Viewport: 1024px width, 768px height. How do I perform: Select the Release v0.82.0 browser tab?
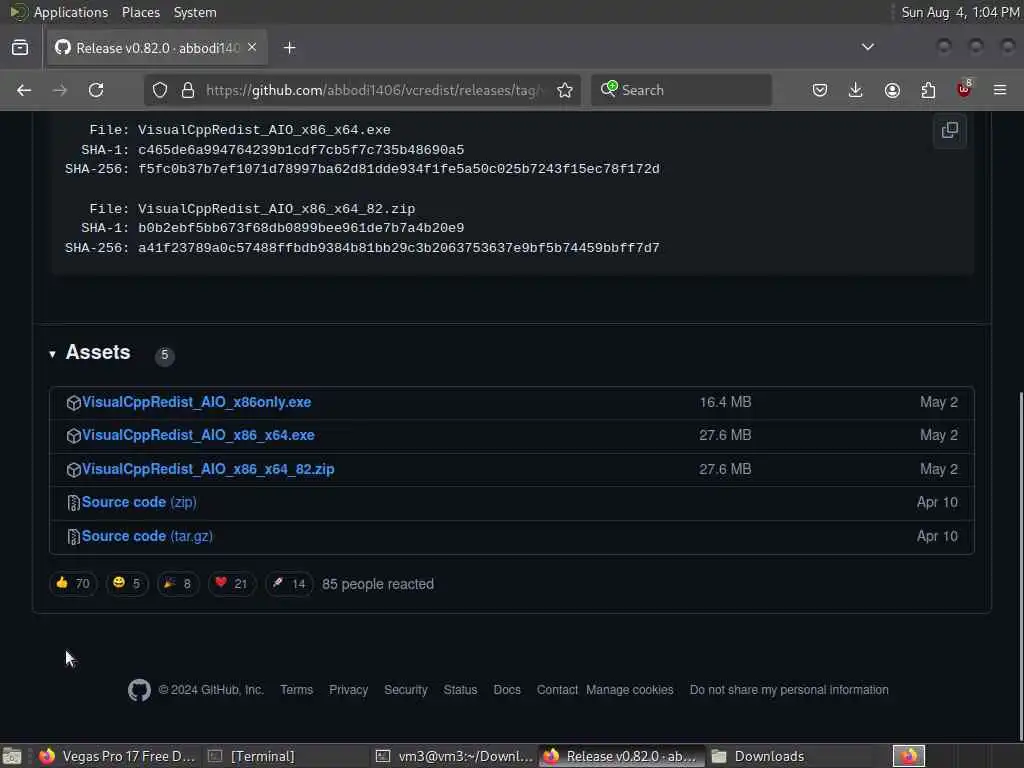coord(157,48)
